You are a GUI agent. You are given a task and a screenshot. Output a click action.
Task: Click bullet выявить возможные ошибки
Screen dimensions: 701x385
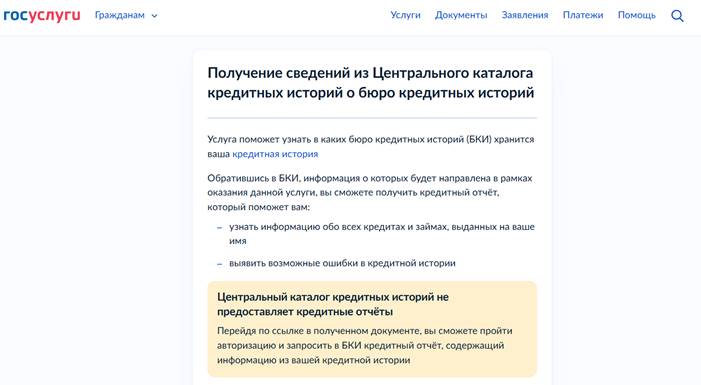(342, 263)
